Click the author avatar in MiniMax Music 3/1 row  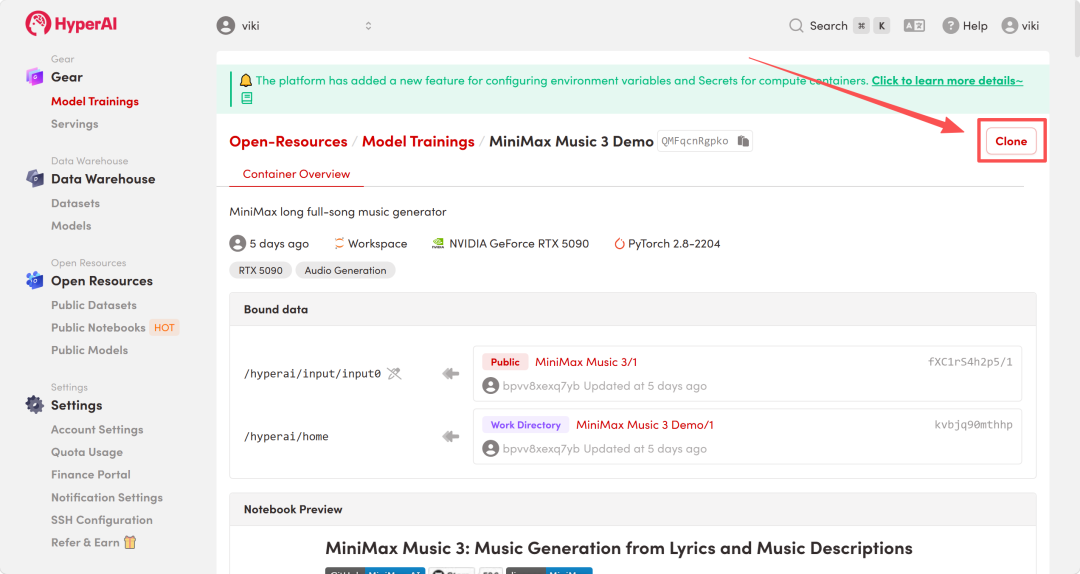(x=490, y=386)
